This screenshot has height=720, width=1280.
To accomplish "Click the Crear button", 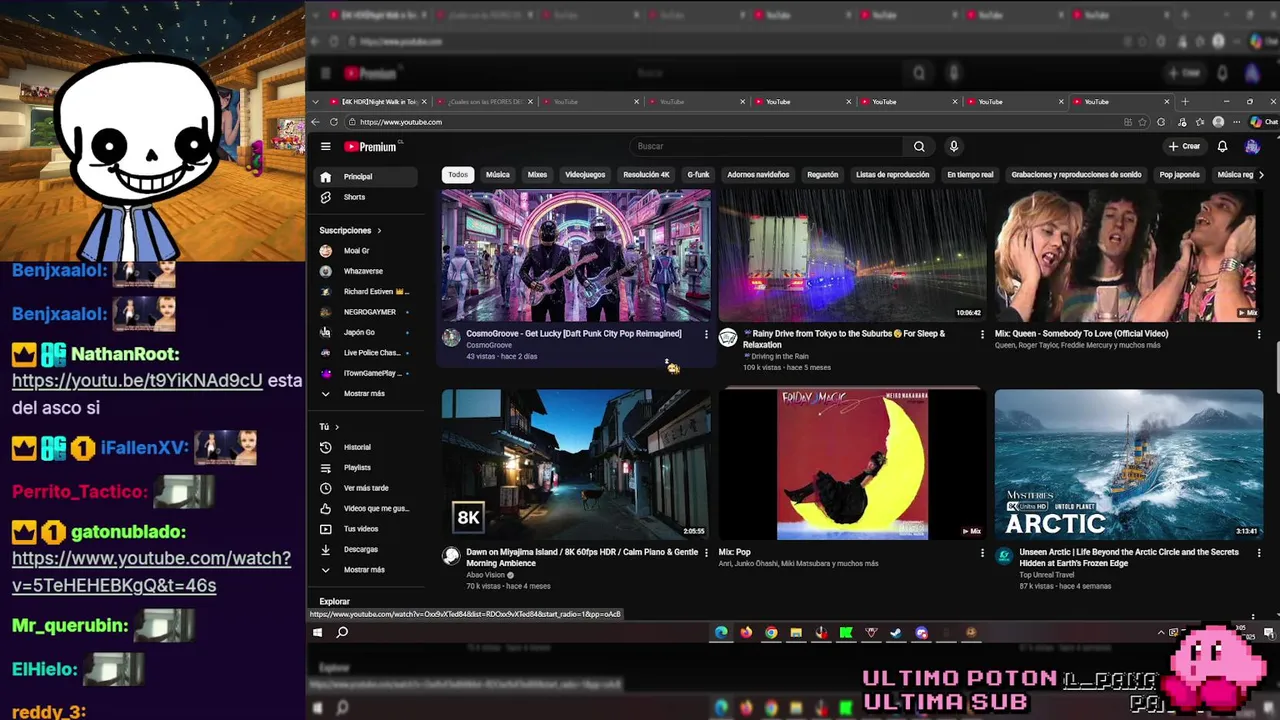I will click(x=1184, y=146).
